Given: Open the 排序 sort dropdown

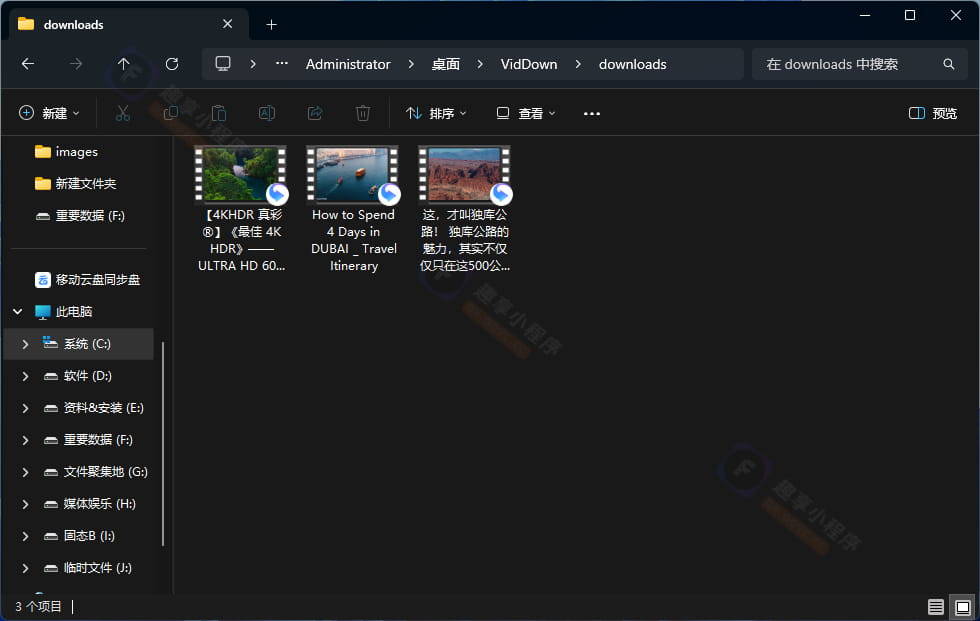Looking at the screenshot, I should tap(436, 114).
